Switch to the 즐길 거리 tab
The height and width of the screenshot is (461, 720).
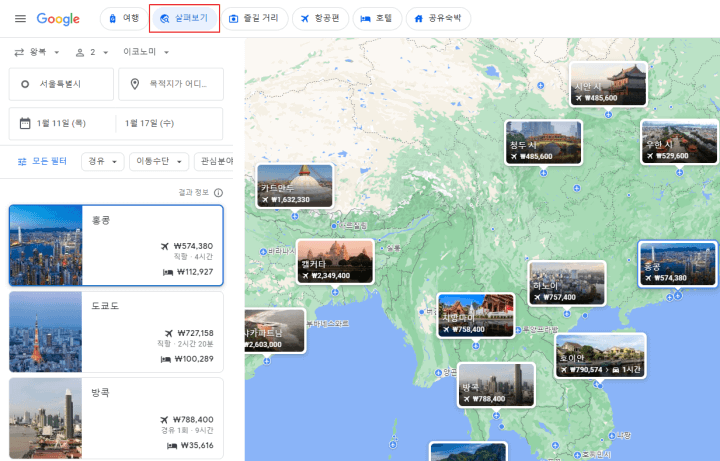tap(254, 18)
